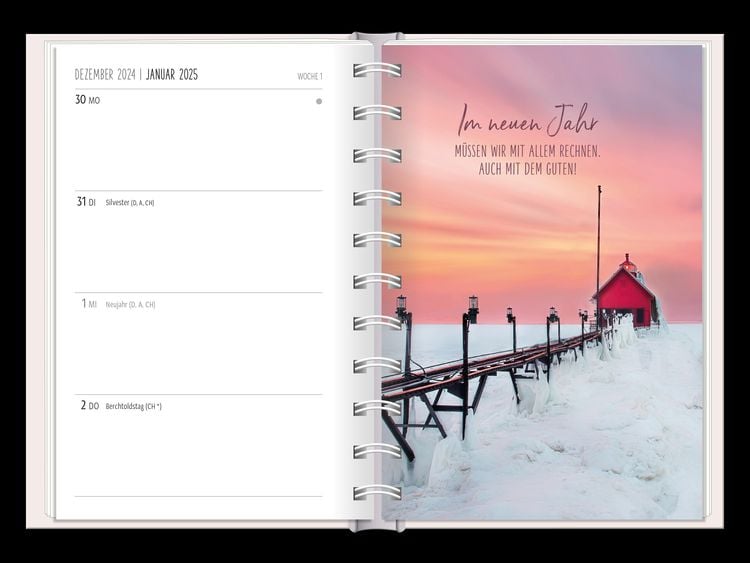Select the 1 MI date label
Screen dimensions: 750x563
89,304
